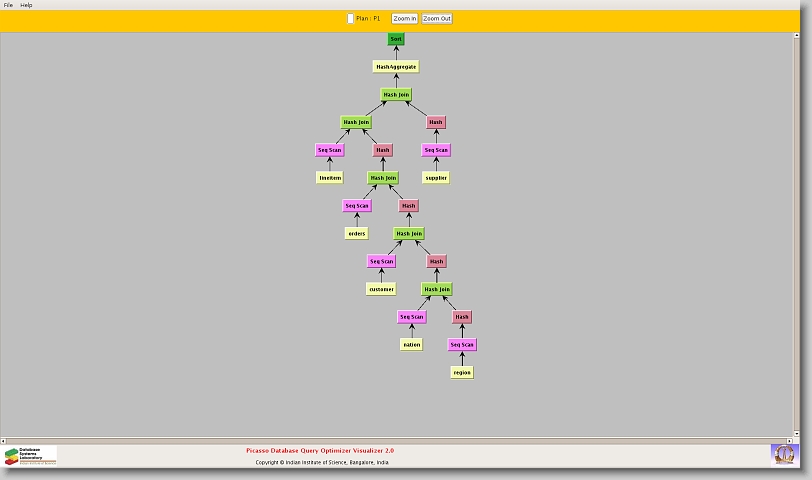Open the Help menu
The height and width of the screenshot is (480, 812).
pyautogui.click(x=26, y=5)
